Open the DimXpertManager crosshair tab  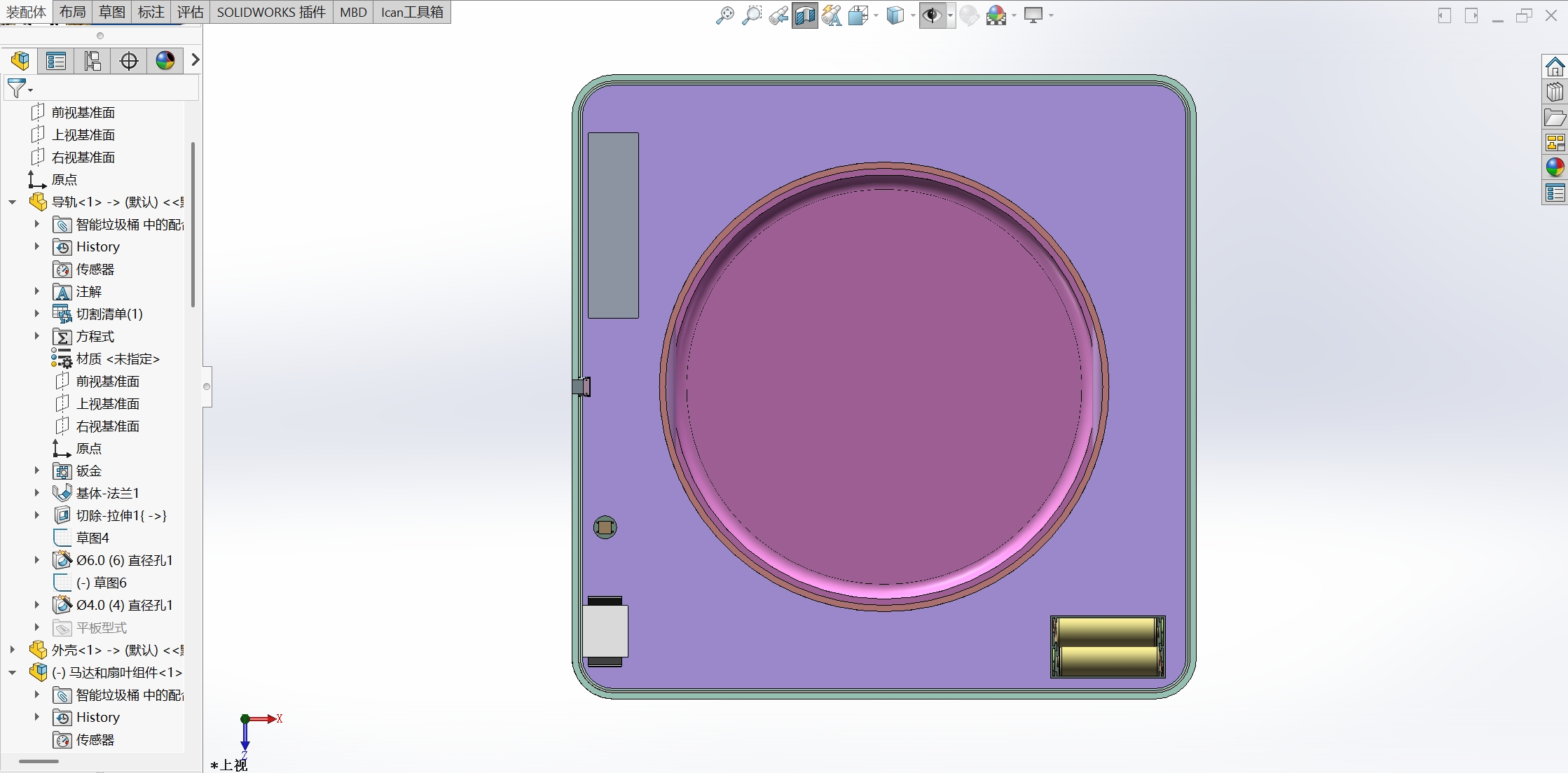(129, 61)
